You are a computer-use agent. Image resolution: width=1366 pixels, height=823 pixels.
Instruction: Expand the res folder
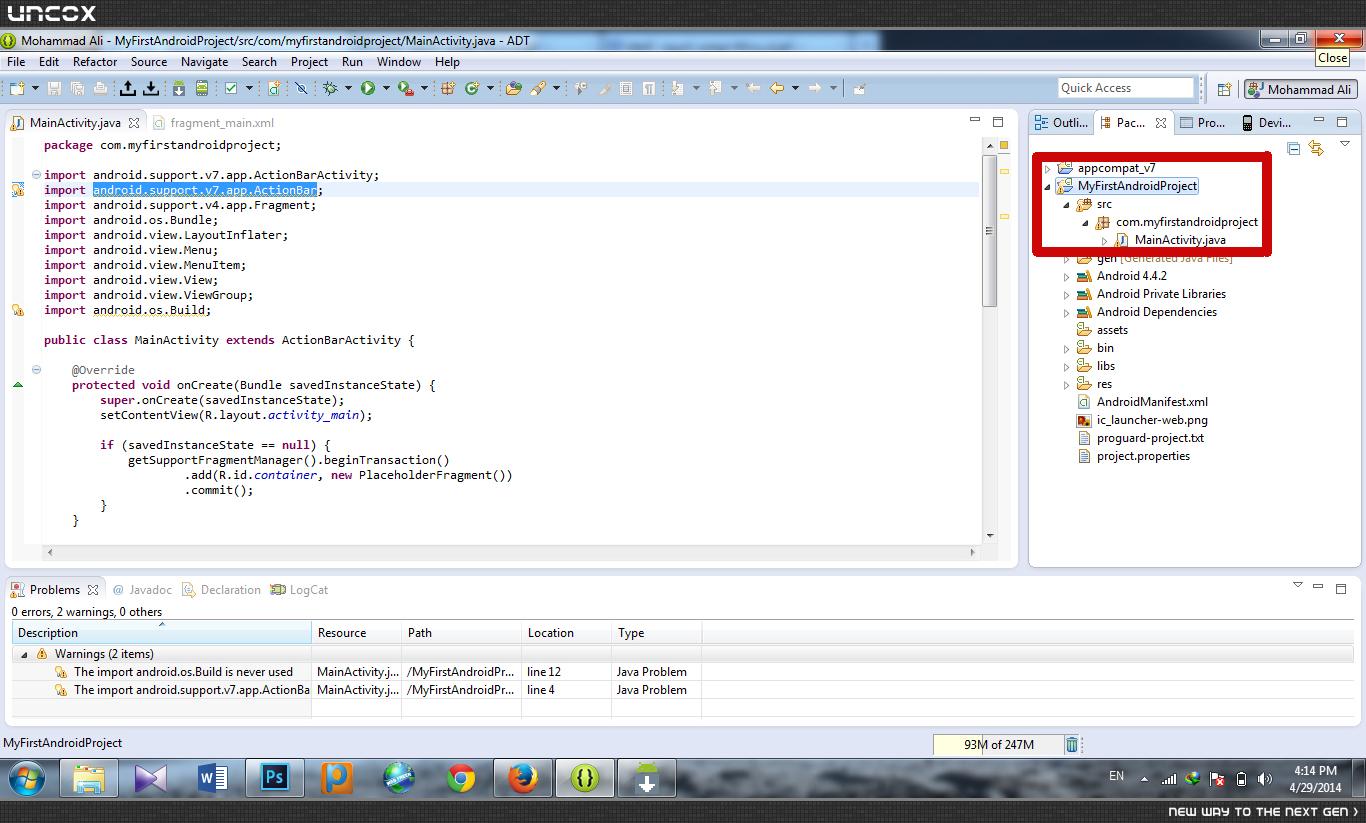pyautogui.click(x=1066, y=385)
